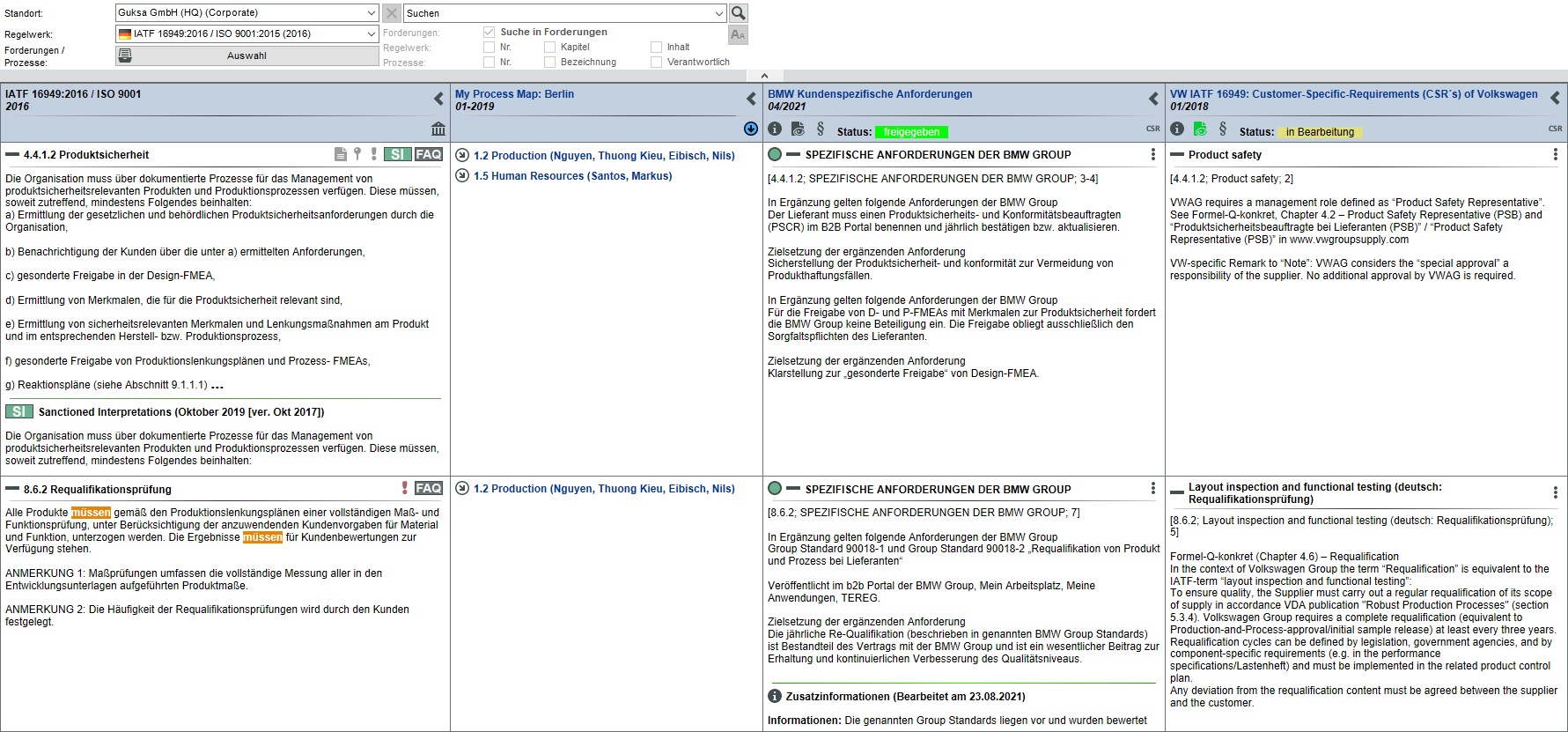The height and width of the screenshot is (732, 1568).
Task: Enable the Regelwerk Nr. checkbox
Action: [x=489, y=47]
